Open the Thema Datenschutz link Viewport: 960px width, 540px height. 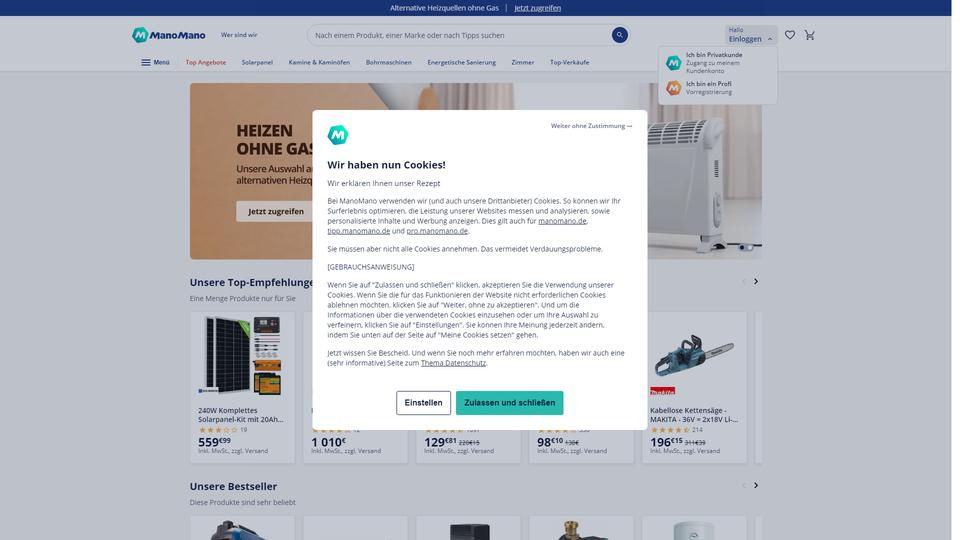453,363
